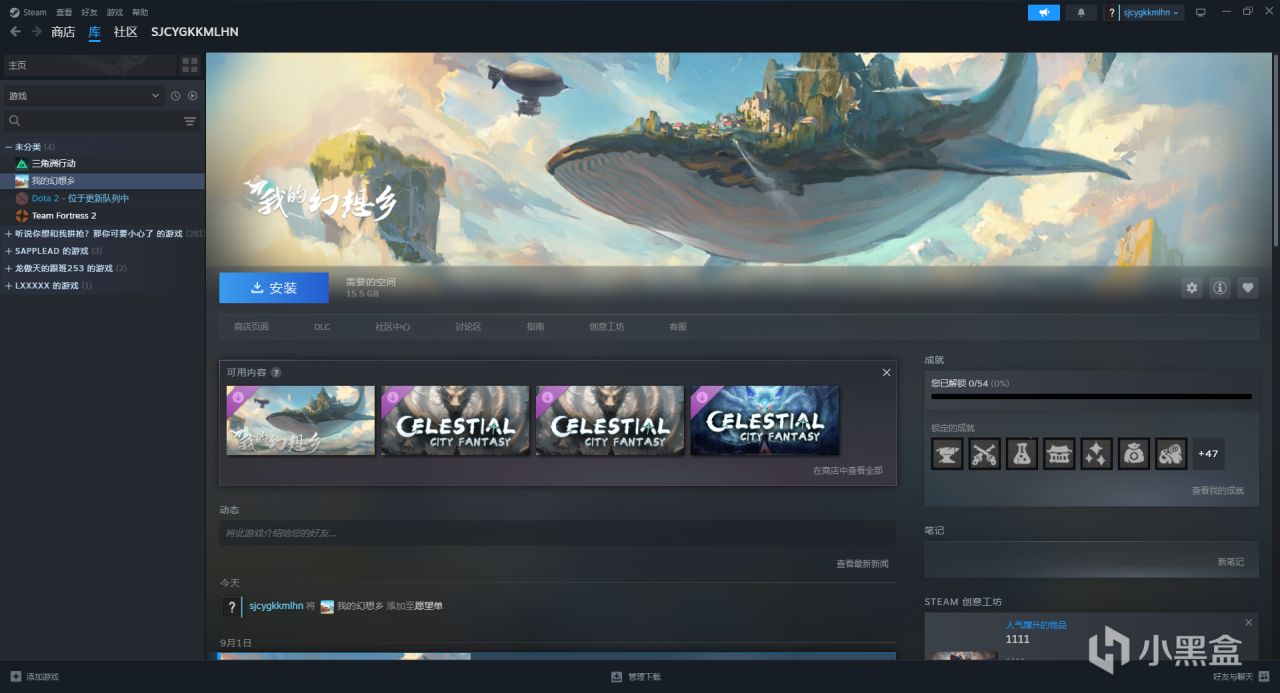
Task: Open the 讨论区 tab
Action: [468, 327]
